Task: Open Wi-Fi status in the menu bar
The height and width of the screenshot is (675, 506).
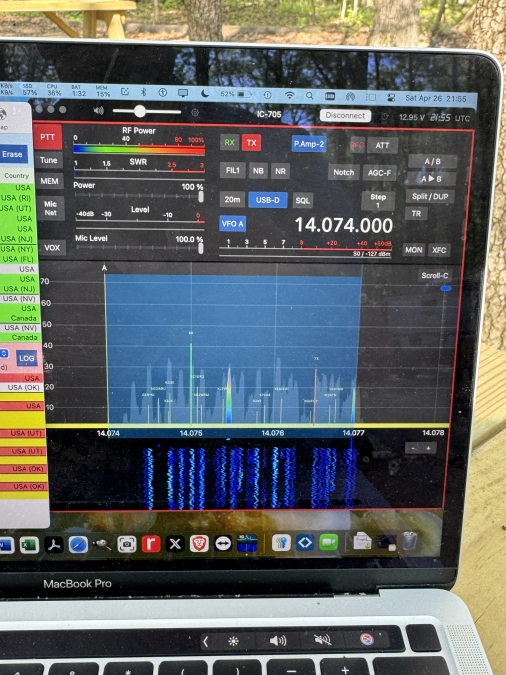Action: [x=289, y=95]
